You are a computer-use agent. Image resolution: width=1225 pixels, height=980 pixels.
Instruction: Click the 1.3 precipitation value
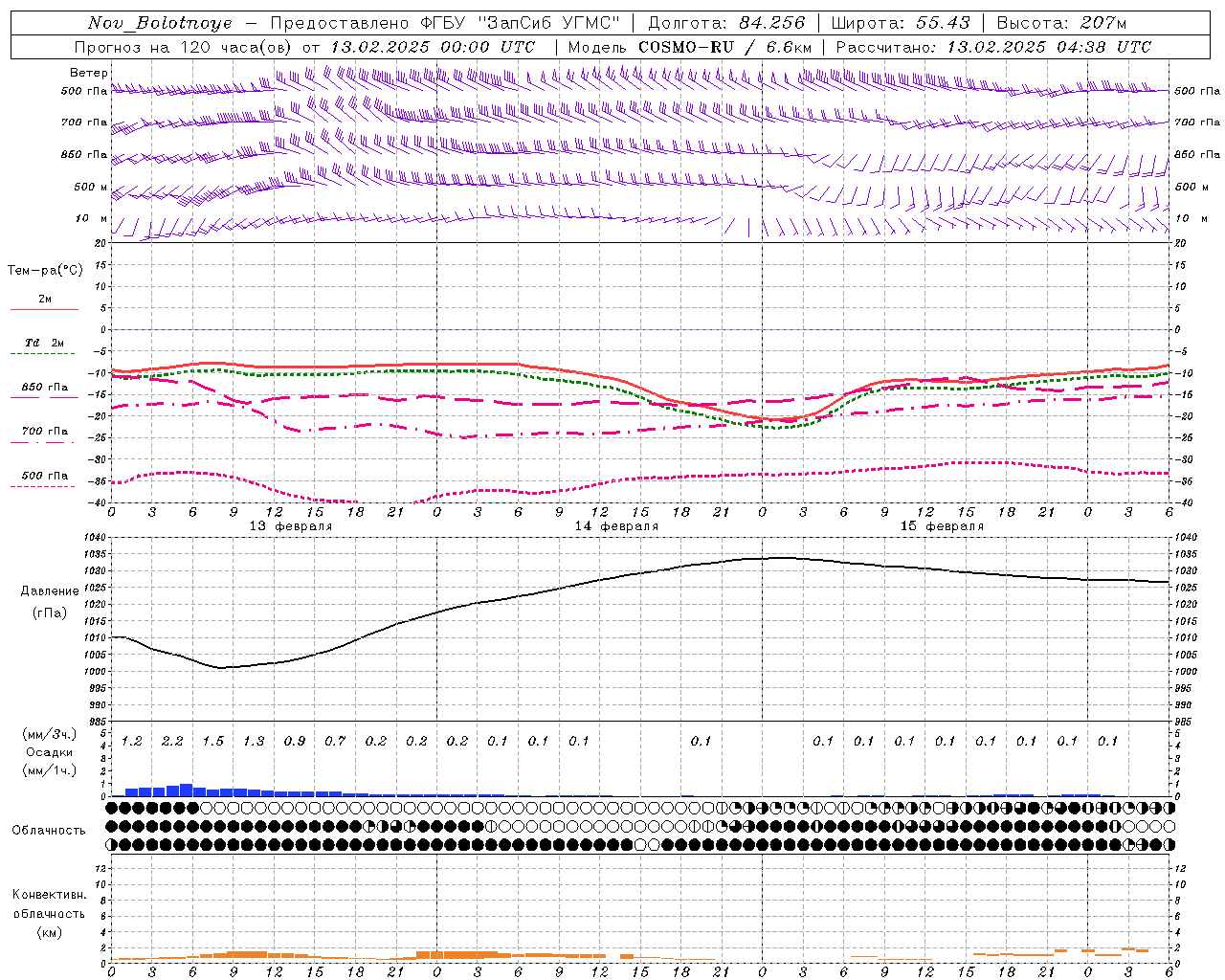pos(254,741)
